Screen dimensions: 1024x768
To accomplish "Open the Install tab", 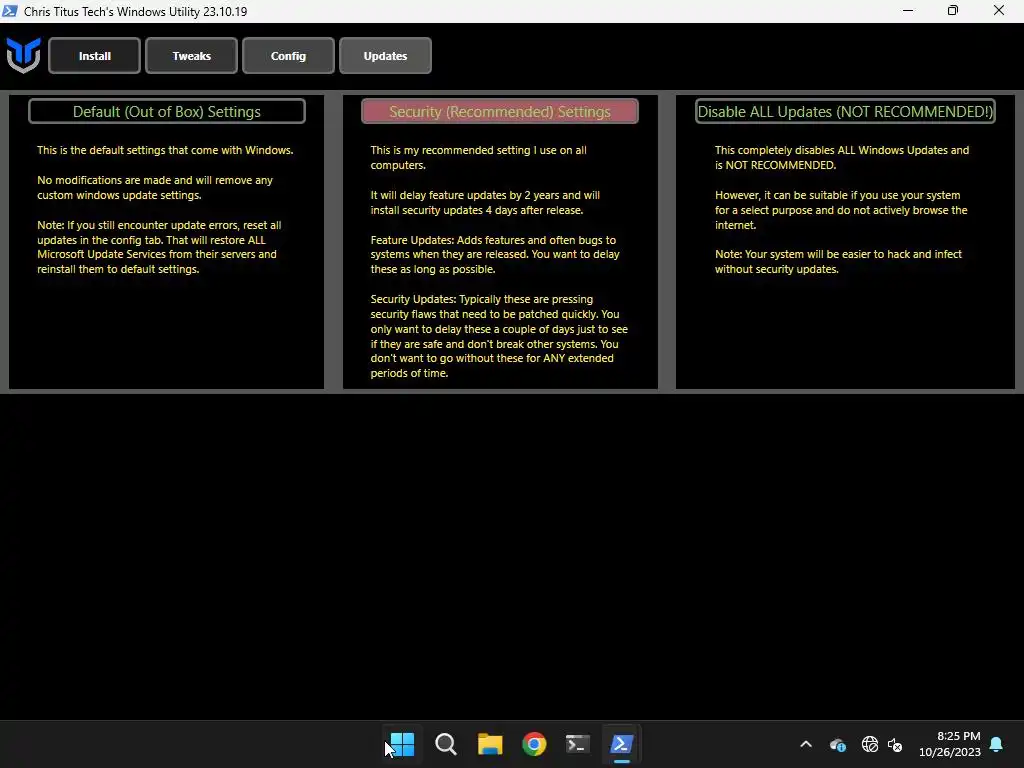I will click(95, 56).
